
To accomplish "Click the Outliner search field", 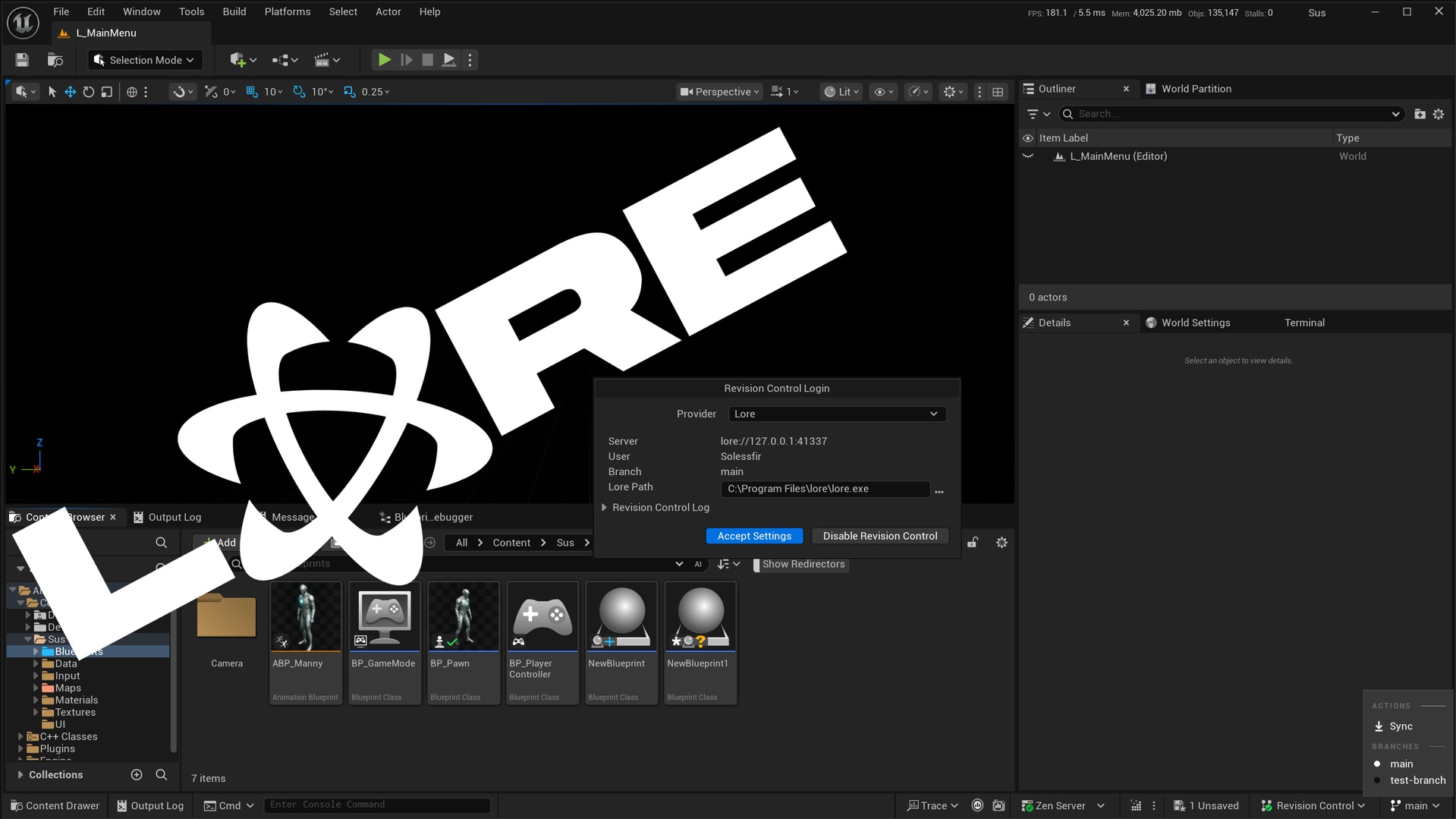I will [x=1231, y=114].
